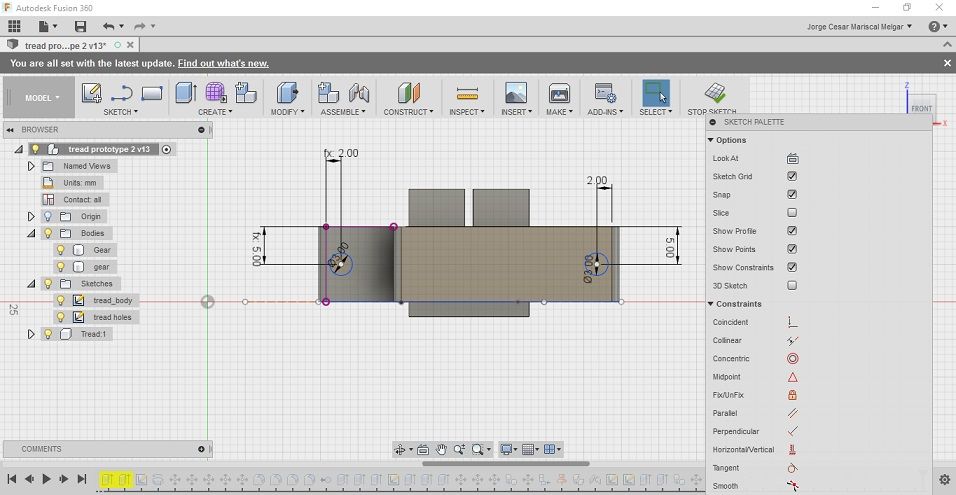Image resolution: width=956 pixels, height=495 pixels.
Task: Click the Find out what's new link
Action: (223, 63)
